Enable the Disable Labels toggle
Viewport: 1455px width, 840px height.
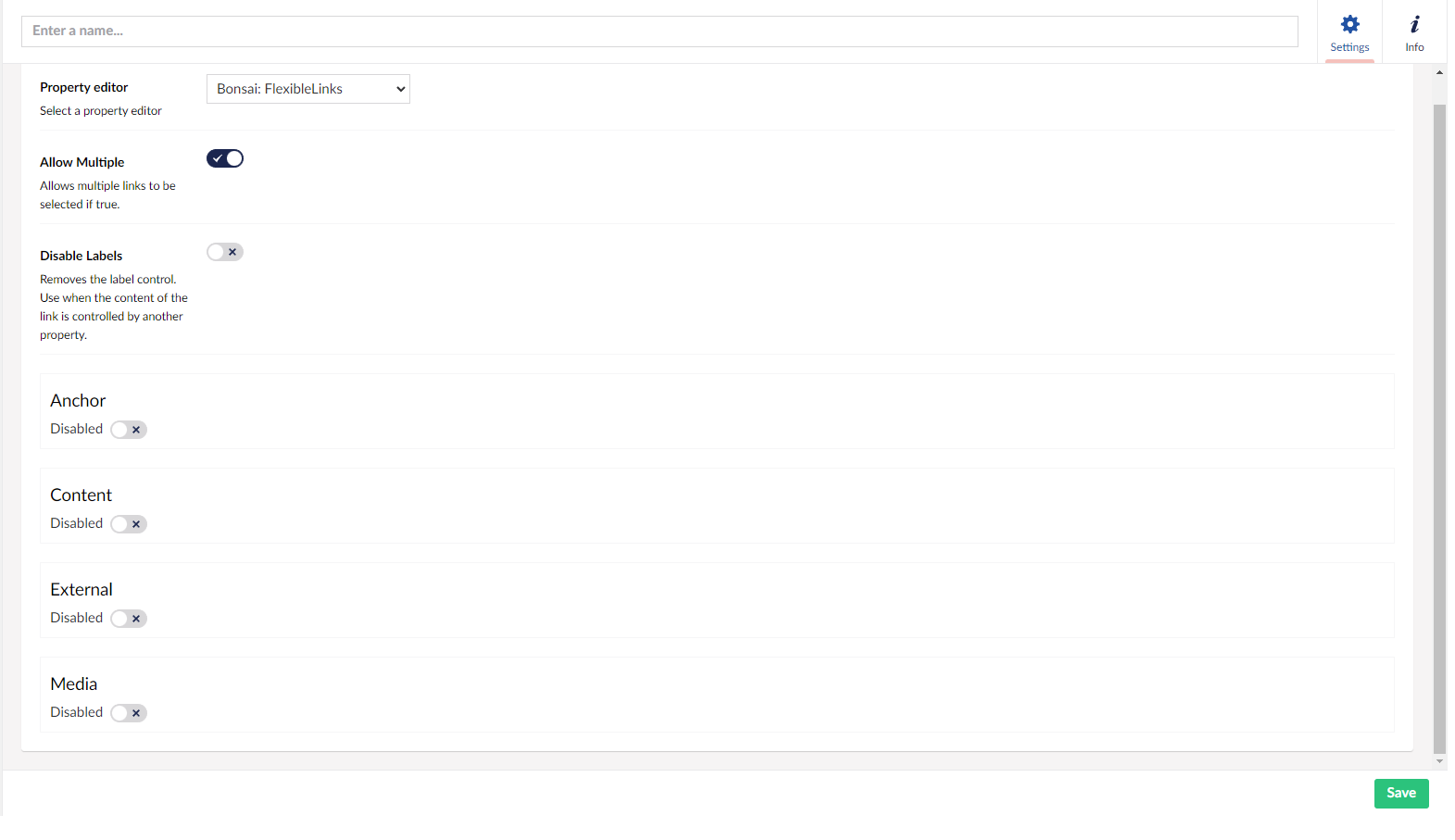tap(225, 252)
